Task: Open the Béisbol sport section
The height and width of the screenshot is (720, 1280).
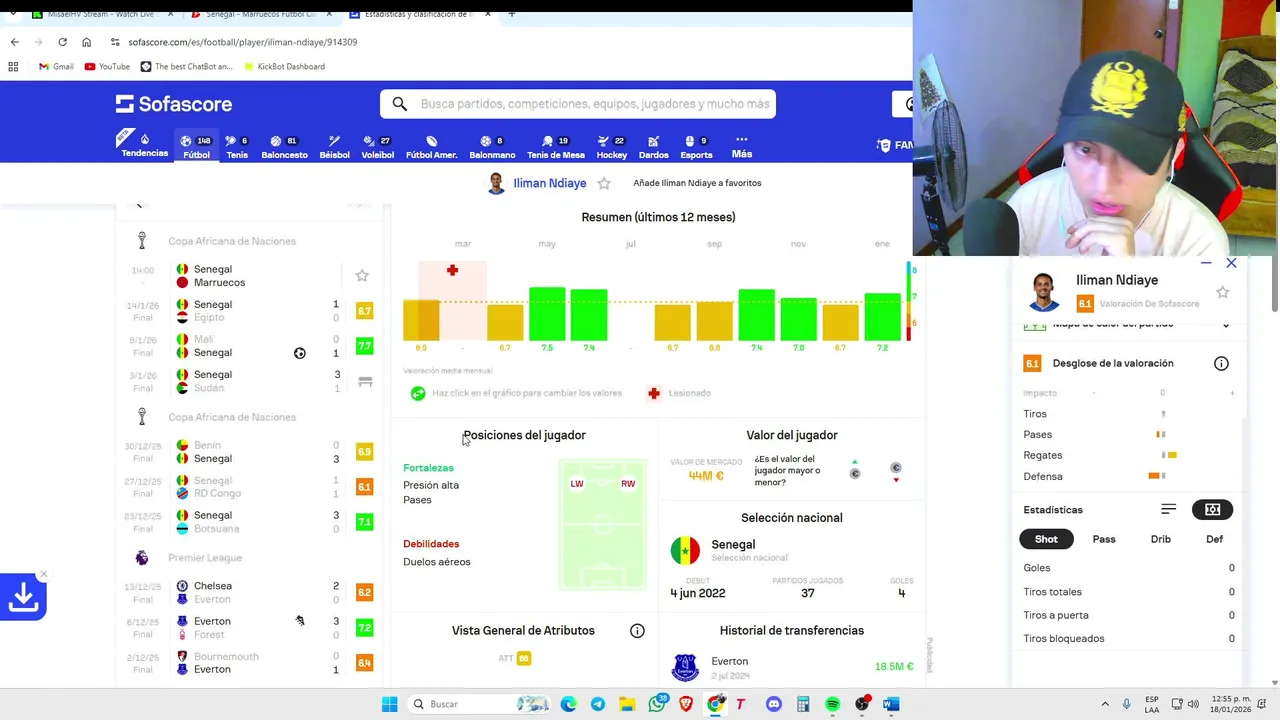Action: (x=334, y=146)
